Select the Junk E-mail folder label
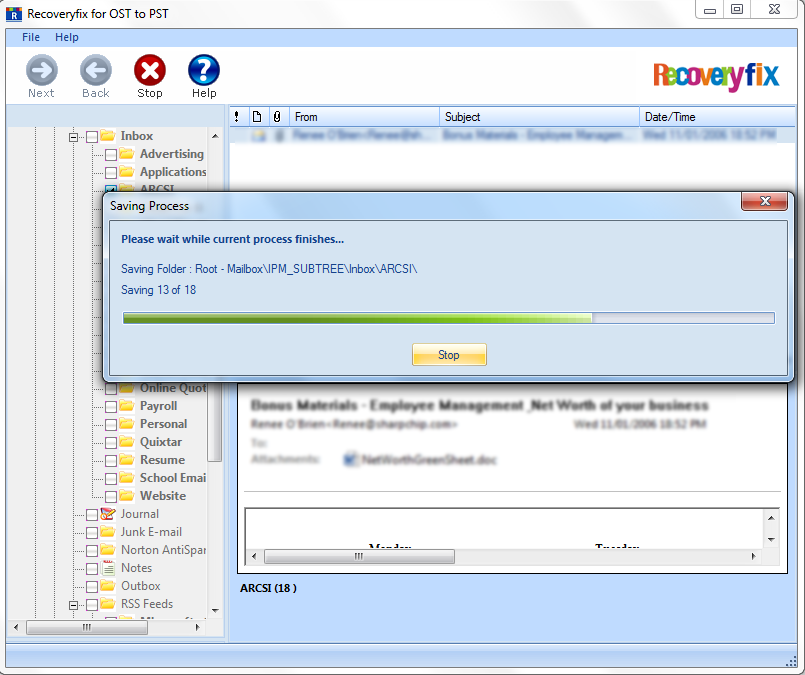The height and width of the screenshot is (675, 805). [151, 532]
